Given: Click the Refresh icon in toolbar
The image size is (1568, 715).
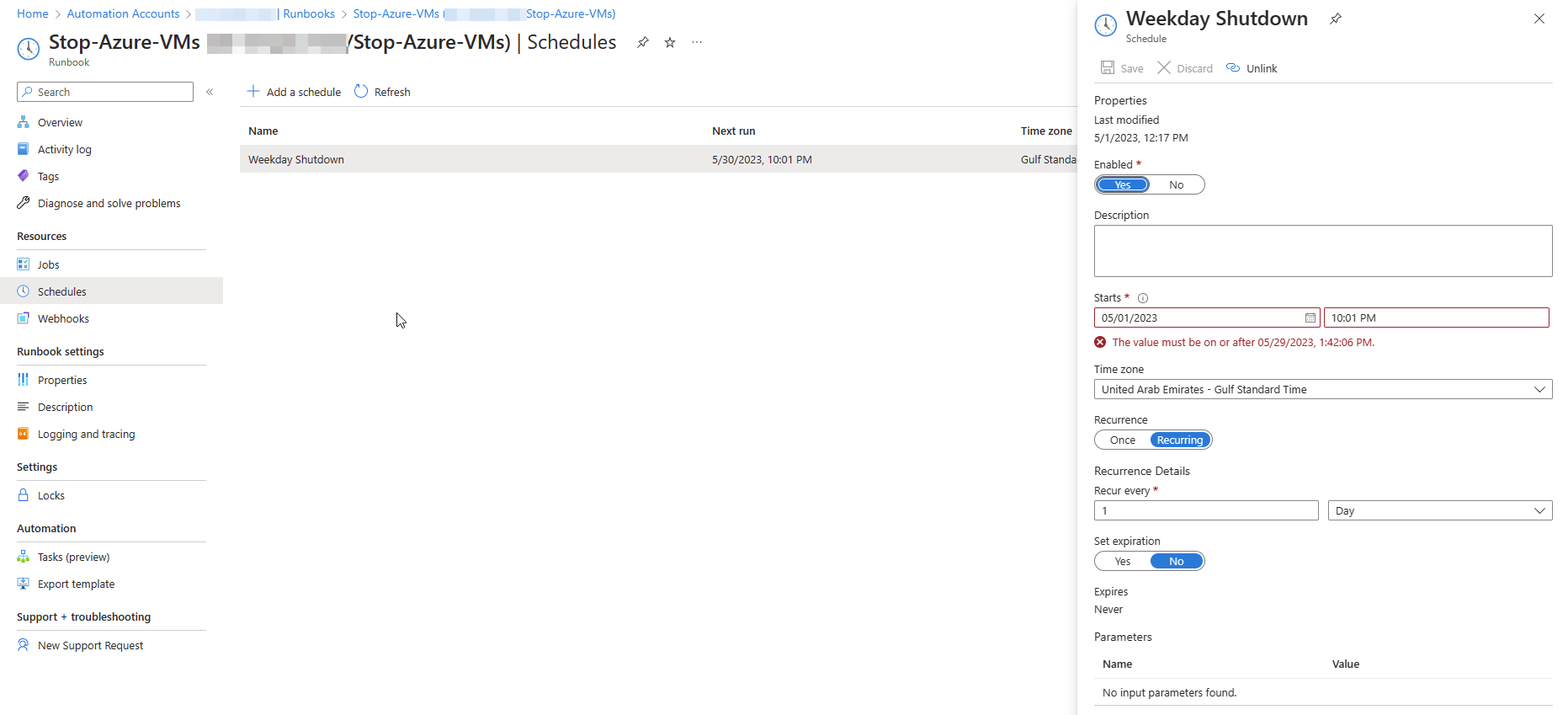Looking at the screenshot, I should [361, 92].
